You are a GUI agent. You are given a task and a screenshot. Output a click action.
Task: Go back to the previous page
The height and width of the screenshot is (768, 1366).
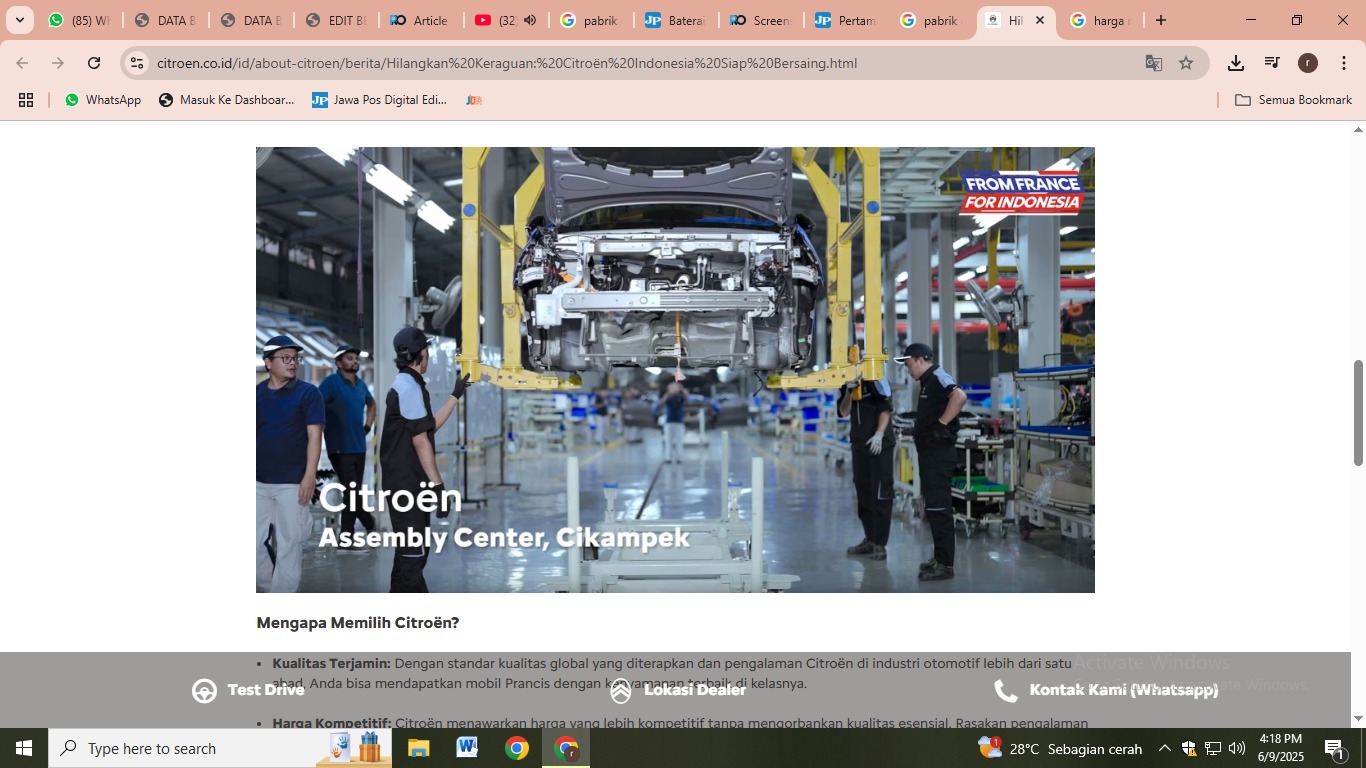pyautogui.click(x=22, y=63)
